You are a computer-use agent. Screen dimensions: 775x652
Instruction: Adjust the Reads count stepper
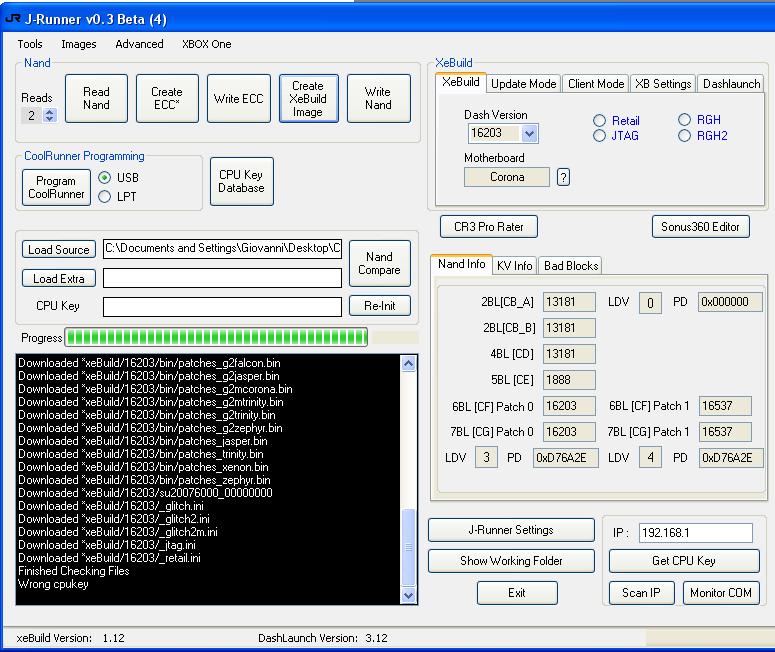click(49, 116)
